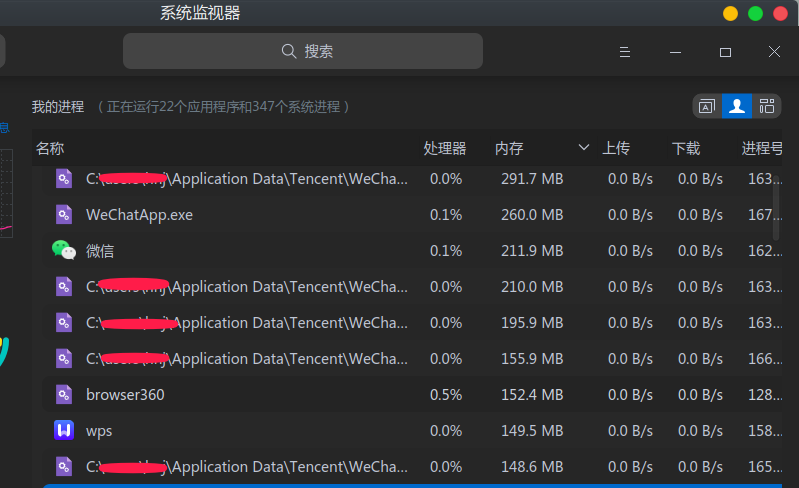Minimize the system monitor window
Image resolution: width=799 pixels, height=488 pixels.
click(675, 52)
